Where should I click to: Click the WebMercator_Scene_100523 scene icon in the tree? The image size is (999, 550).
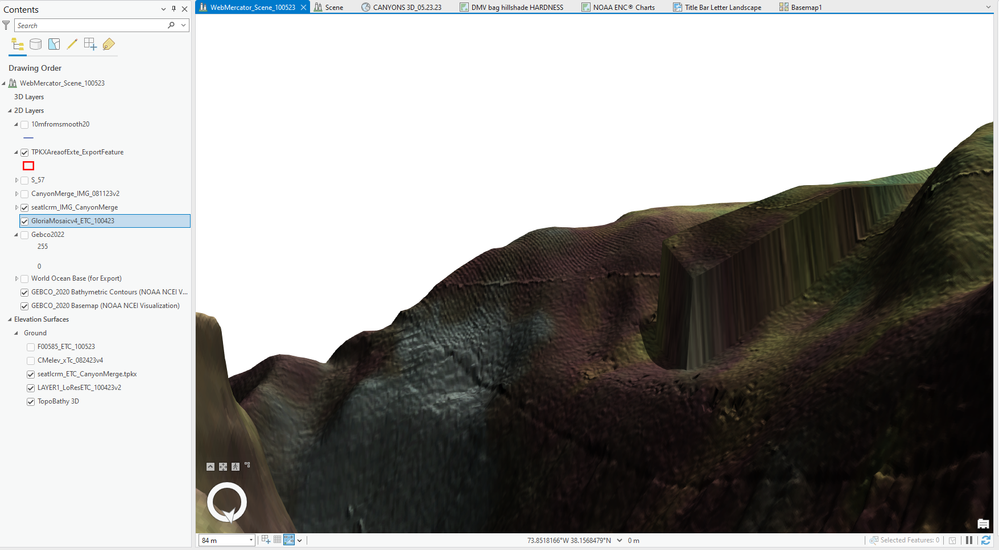(x=13, y=83)
